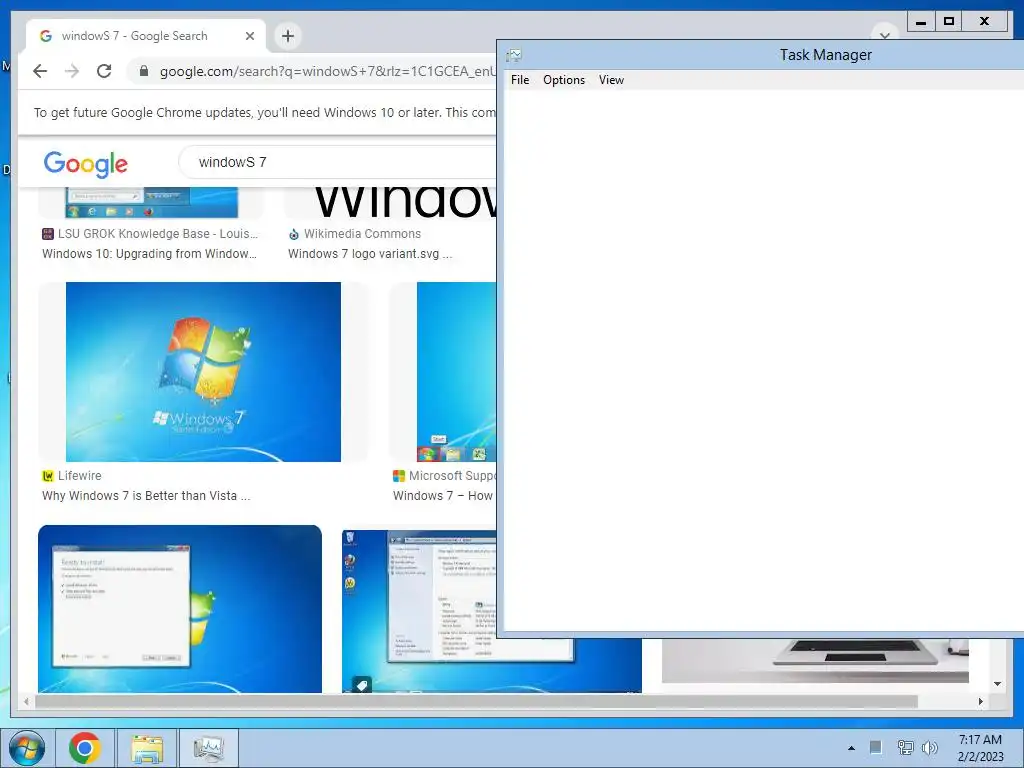Open Windows 10: Upgrading from Windows result

(x=150, y=253)
